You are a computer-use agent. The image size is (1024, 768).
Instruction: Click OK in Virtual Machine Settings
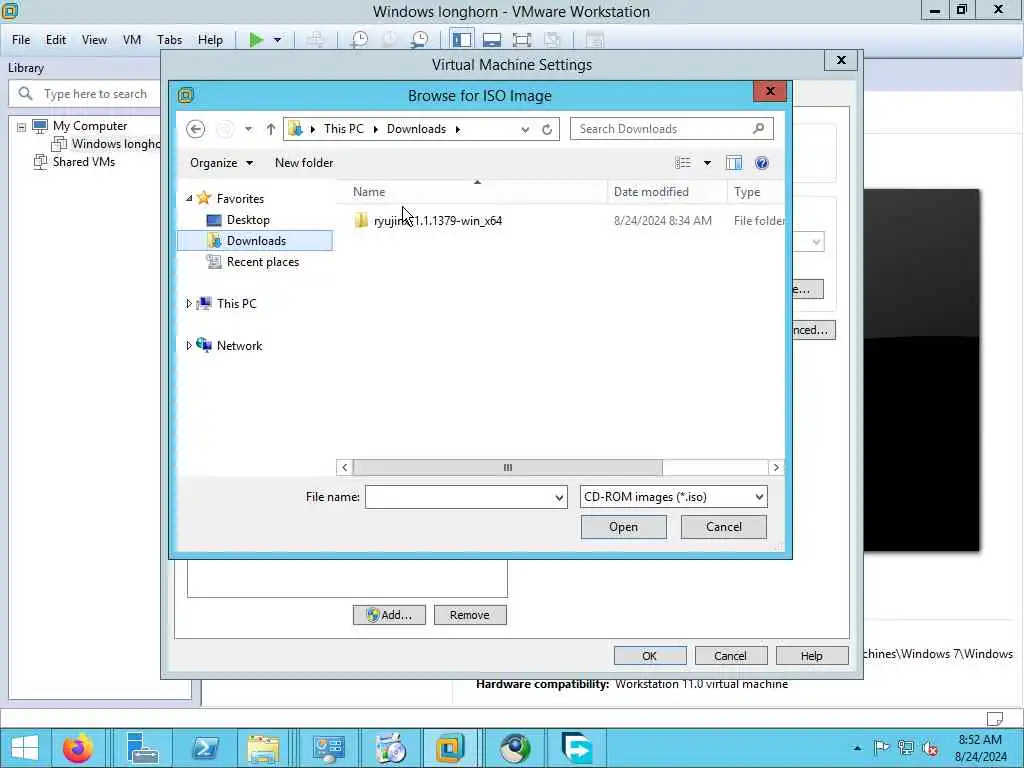click(650, 656)
